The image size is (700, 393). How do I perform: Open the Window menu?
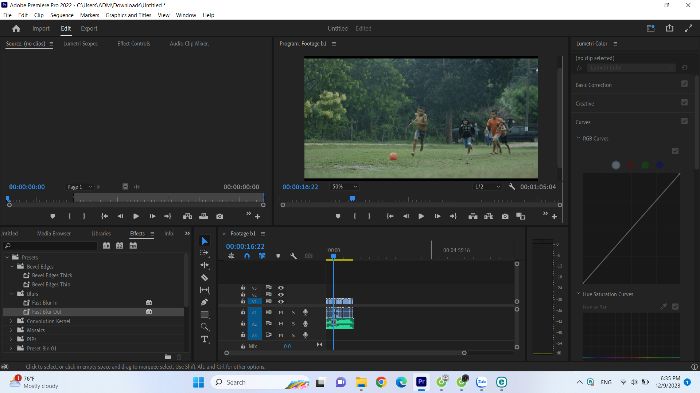(186, 15)
